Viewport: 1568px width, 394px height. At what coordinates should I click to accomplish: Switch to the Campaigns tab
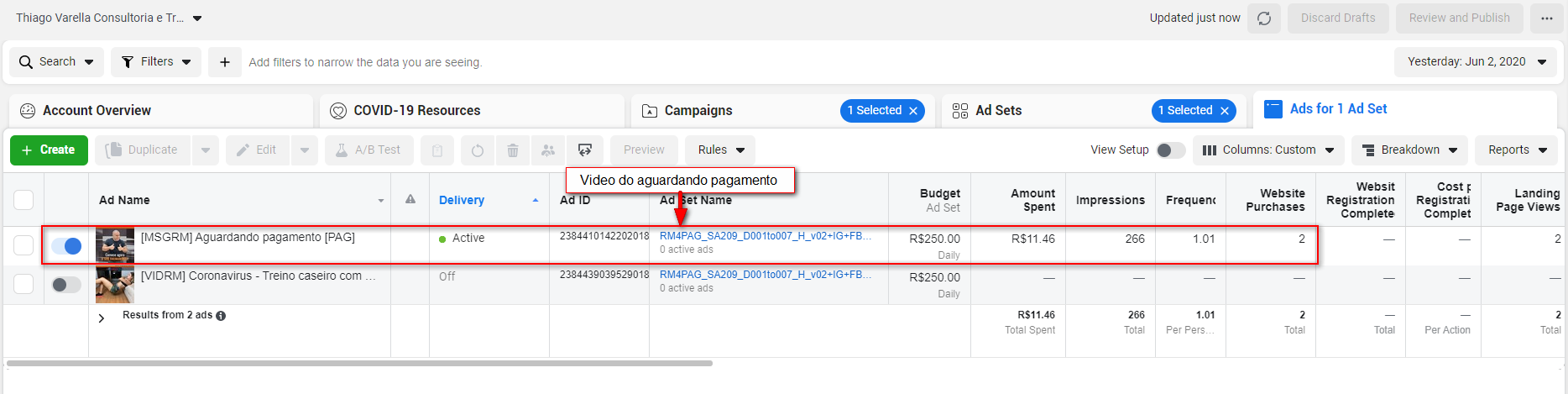click(698, 111)
